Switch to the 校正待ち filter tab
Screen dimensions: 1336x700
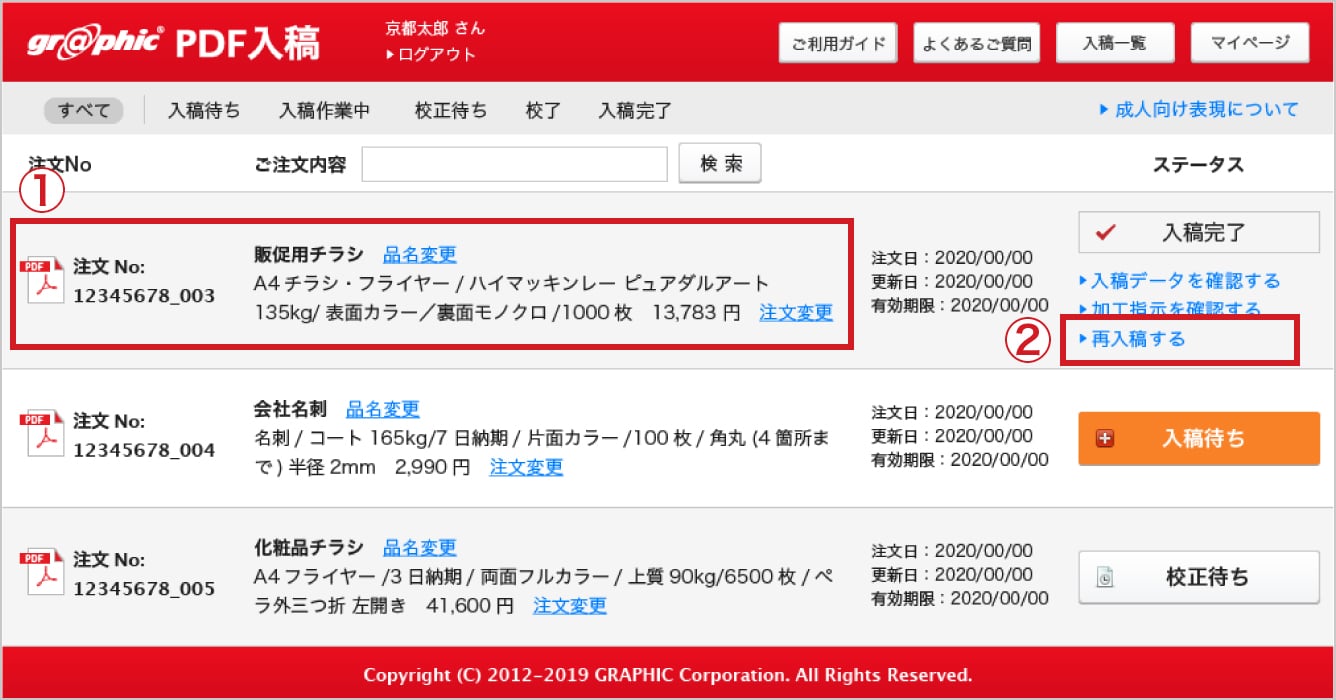(x=451, y=110)
